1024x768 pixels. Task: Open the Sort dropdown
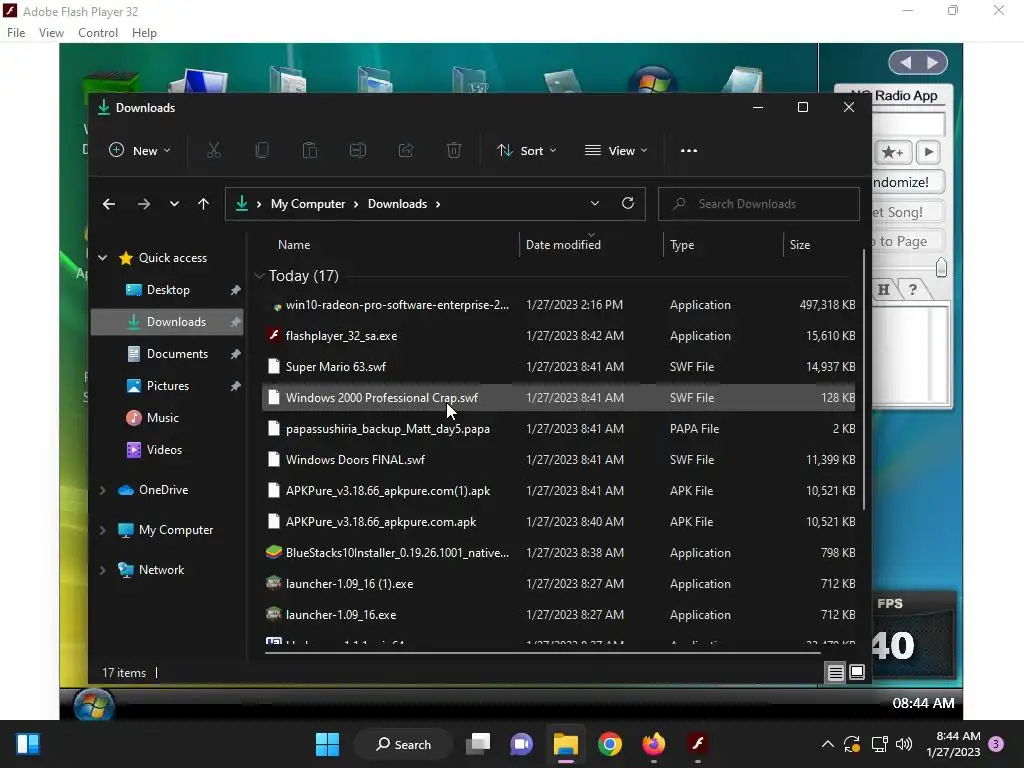(526, 151)
